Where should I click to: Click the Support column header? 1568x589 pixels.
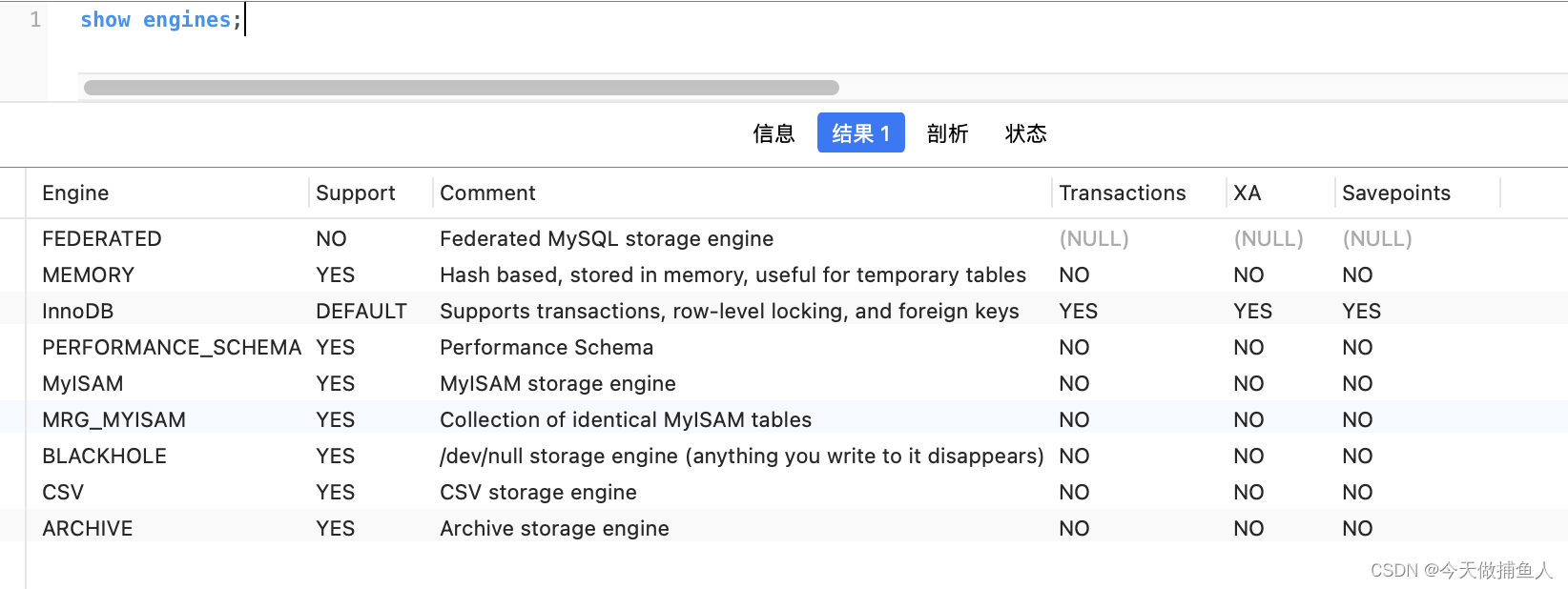[x=355, y=193]
